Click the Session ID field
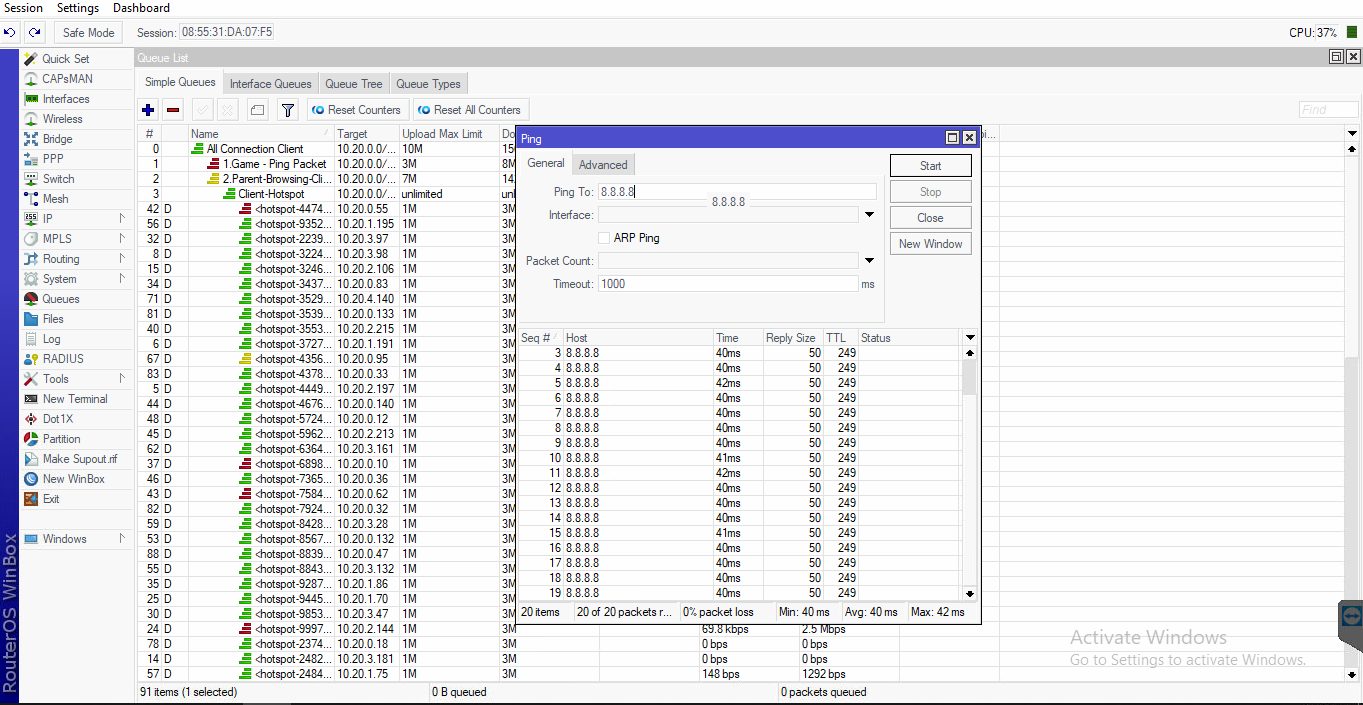Viewport: 1363px width, 705px height. coord(227,33)
